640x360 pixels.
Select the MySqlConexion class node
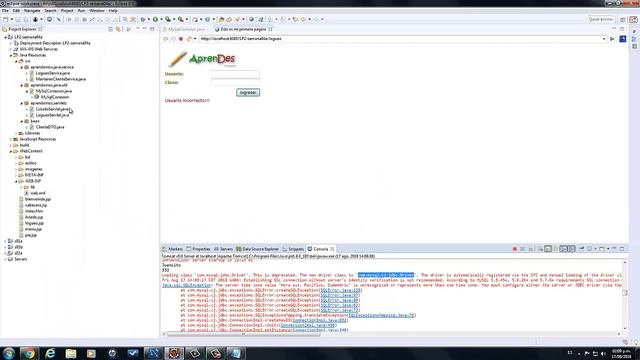click(x=55, y=97)
